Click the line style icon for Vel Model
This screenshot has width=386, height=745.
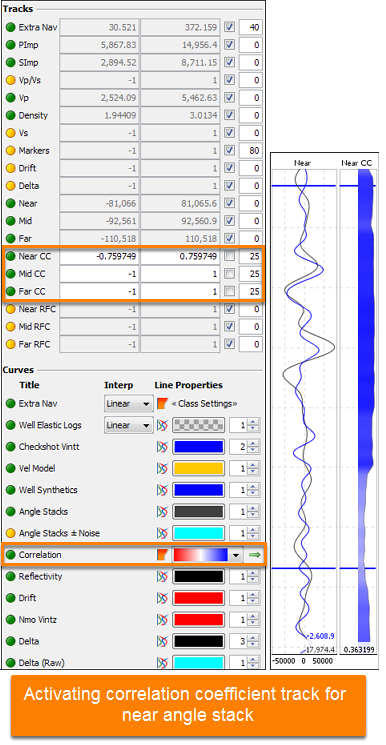click(x=162, y=468)
